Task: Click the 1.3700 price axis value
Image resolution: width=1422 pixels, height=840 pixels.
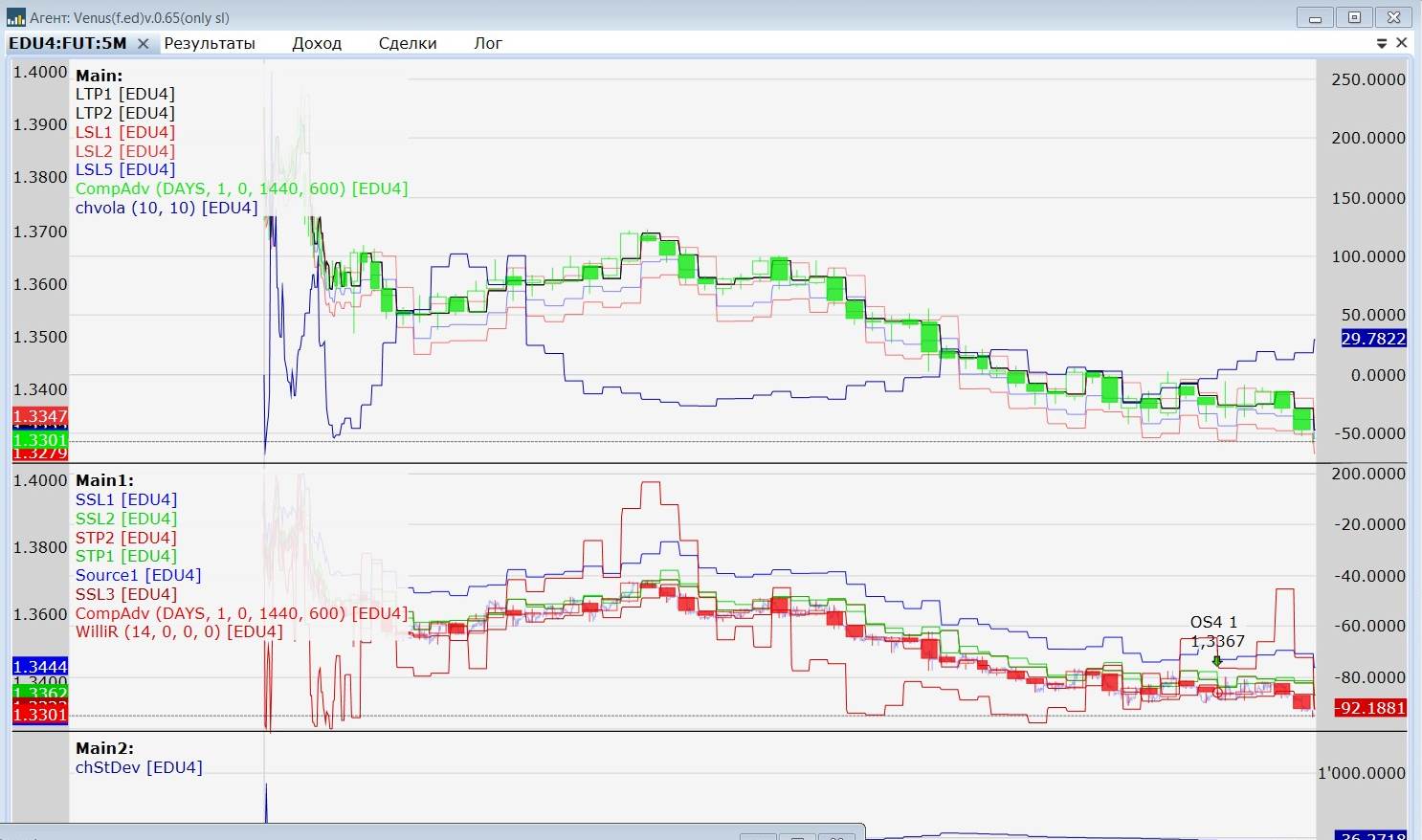Action: [40, 232]
